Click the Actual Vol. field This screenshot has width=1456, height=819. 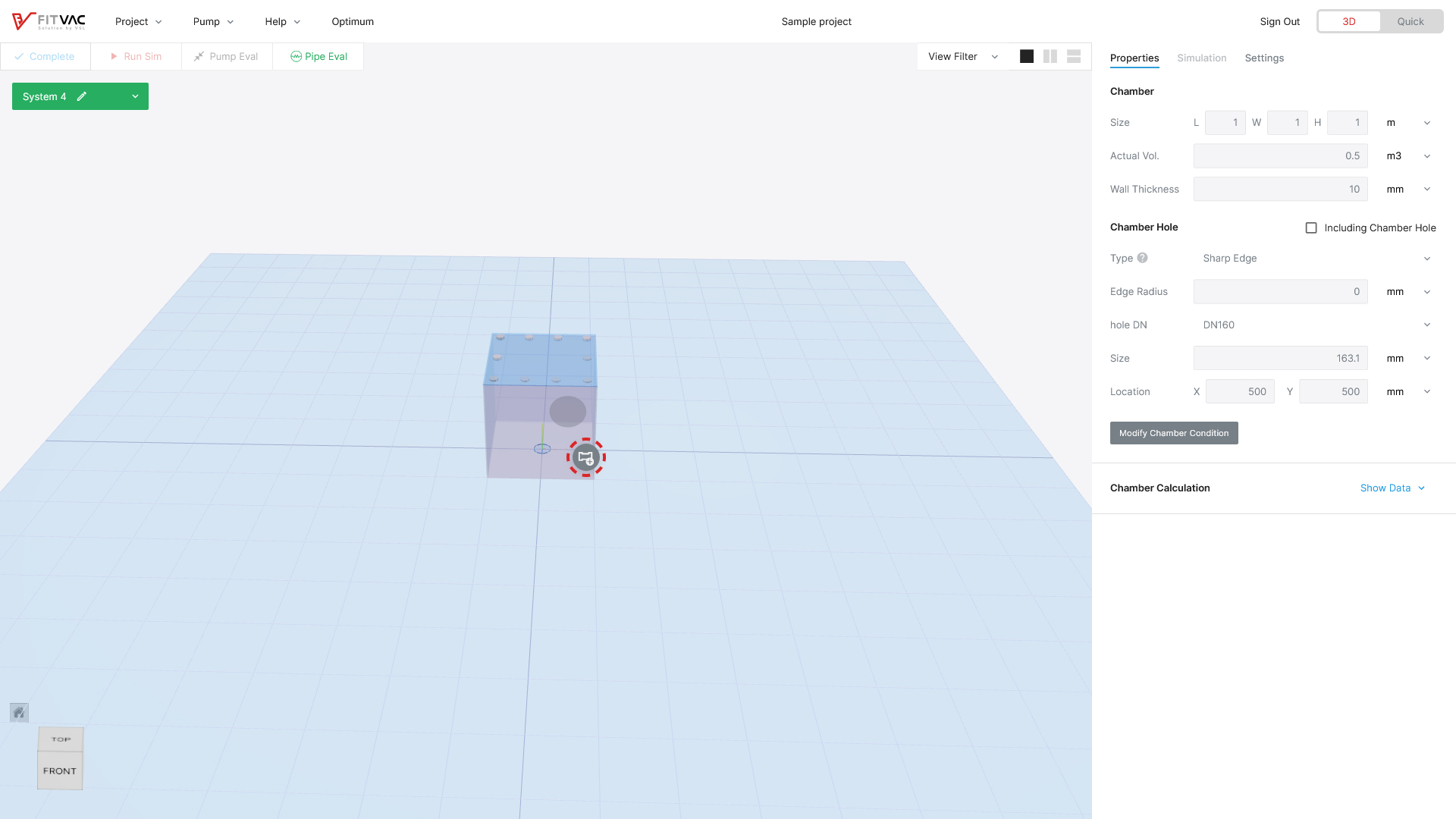click(x=1280, y=155)
